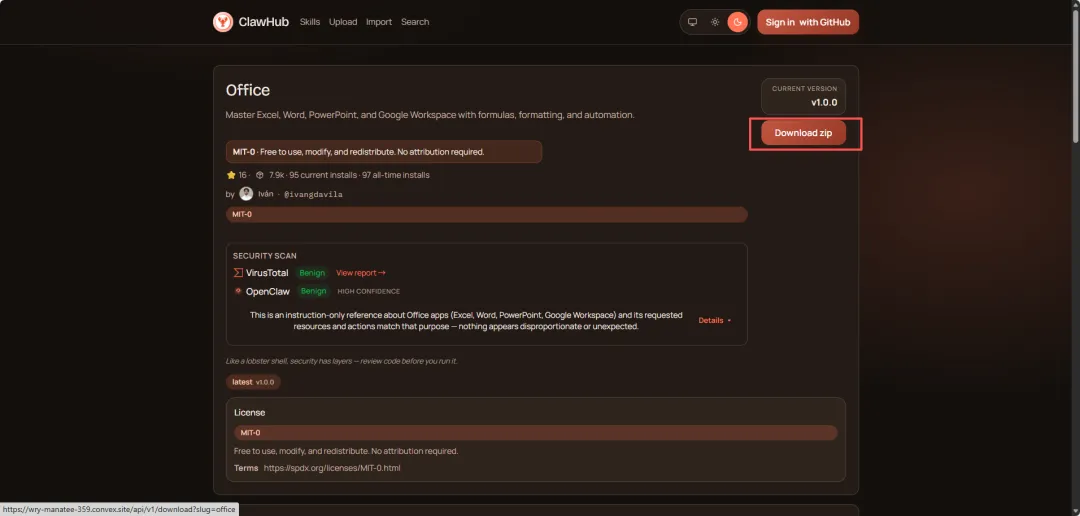1080x516 pixels.
Task: Click the HIGH CONFIDENCE label
Action: coord(368,291)
